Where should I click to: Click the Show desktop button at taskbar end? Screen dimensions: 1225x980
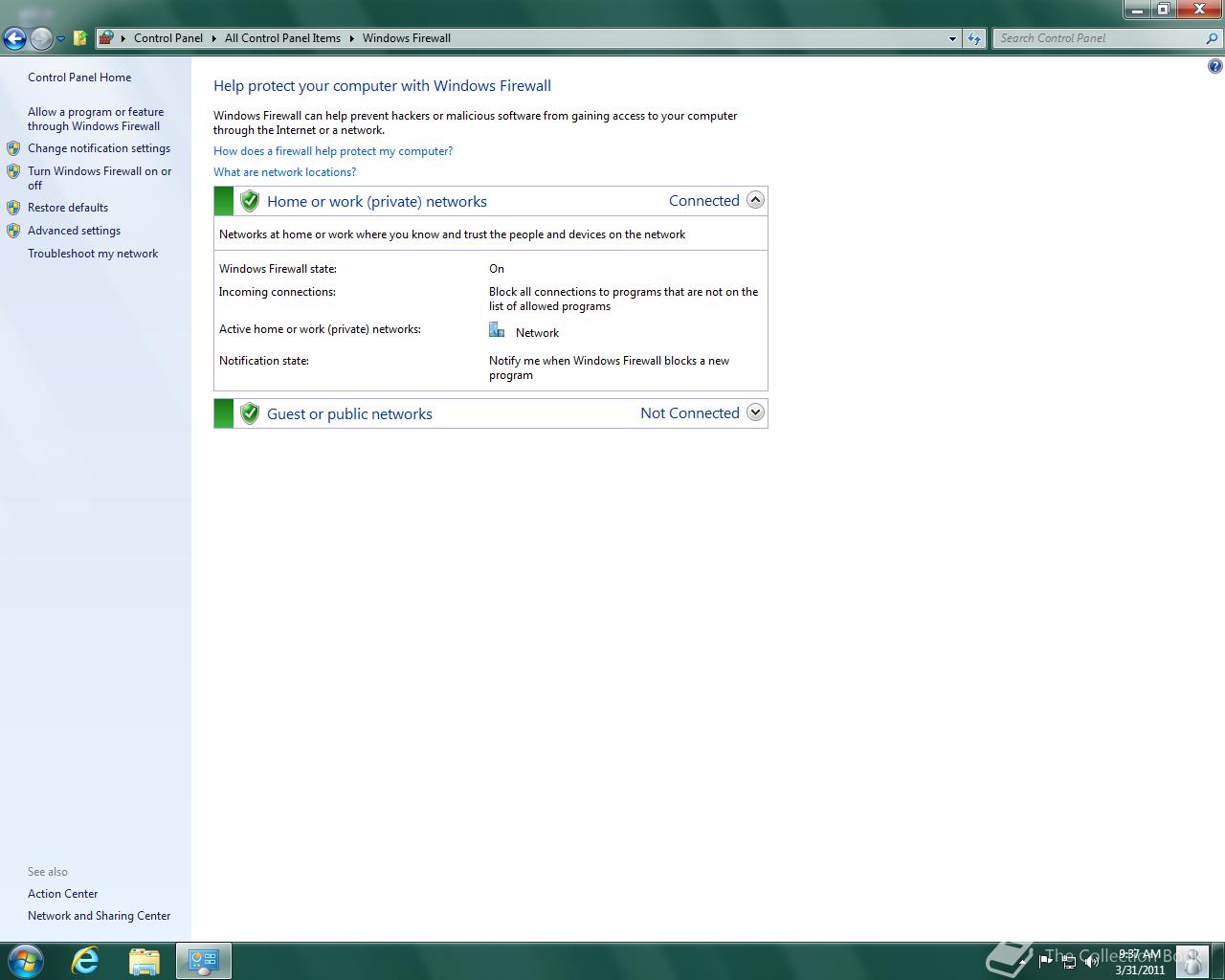tap(1218, 961)
